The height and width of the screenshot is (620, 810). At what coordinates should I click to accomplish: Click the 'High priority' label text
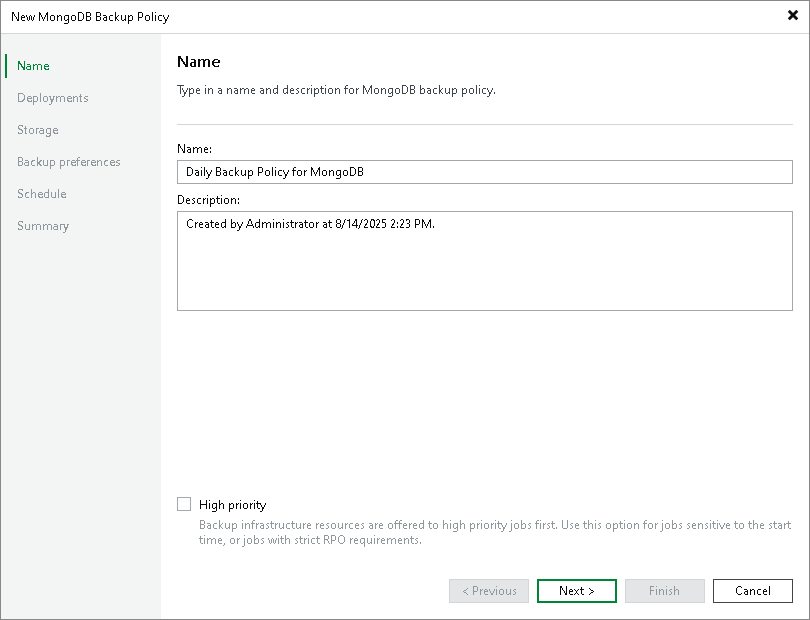(232, 505)
